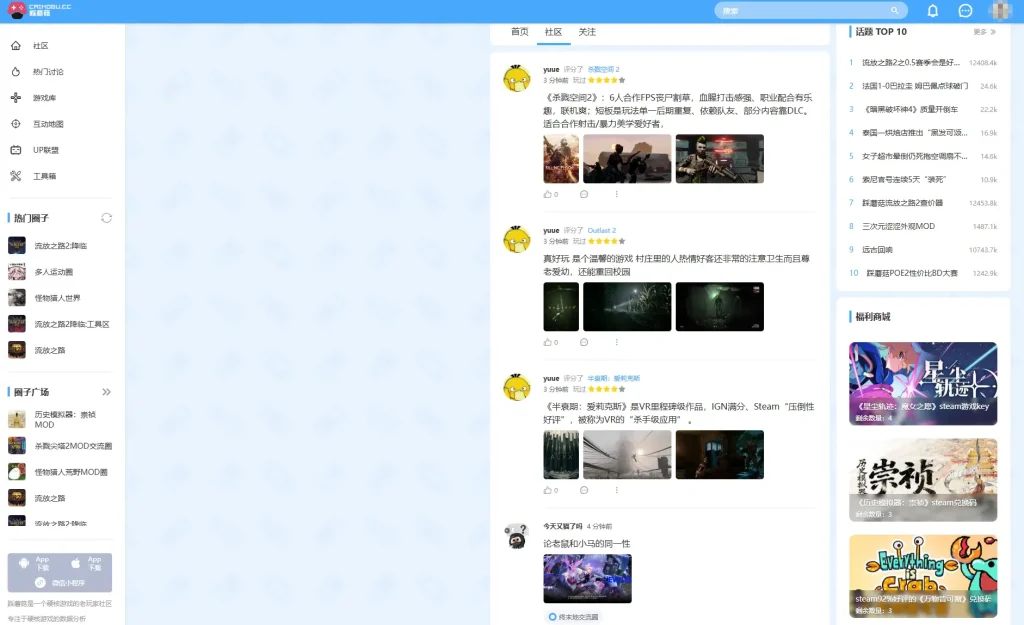Switch to the 首页 tab

[520, 32]
